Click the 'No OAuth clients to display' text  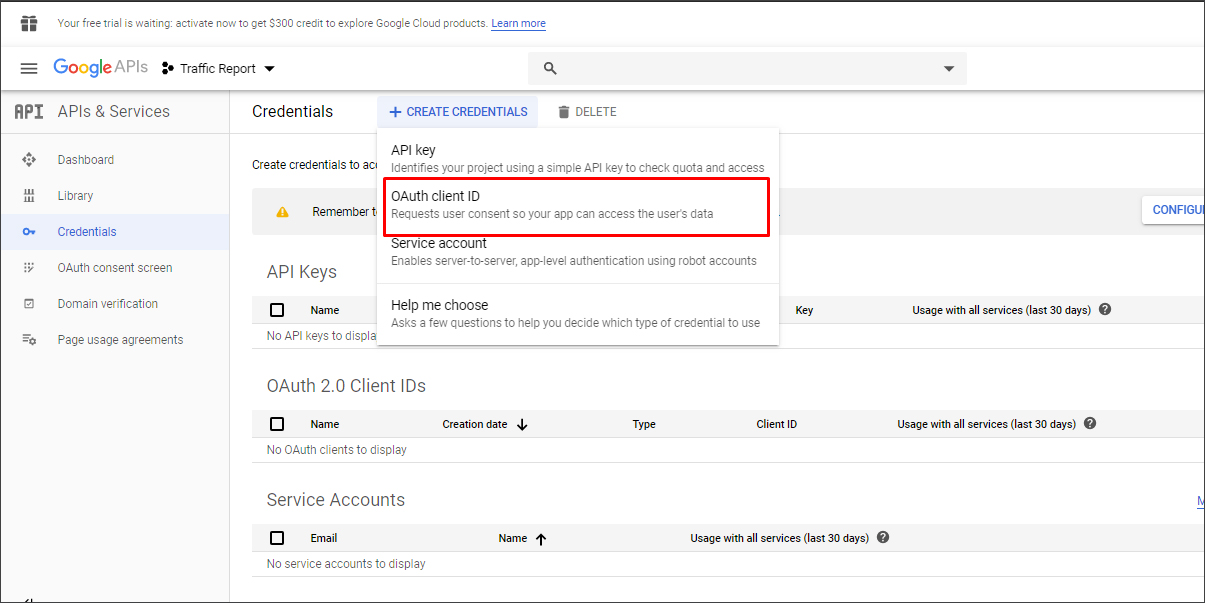coord(337,450)
